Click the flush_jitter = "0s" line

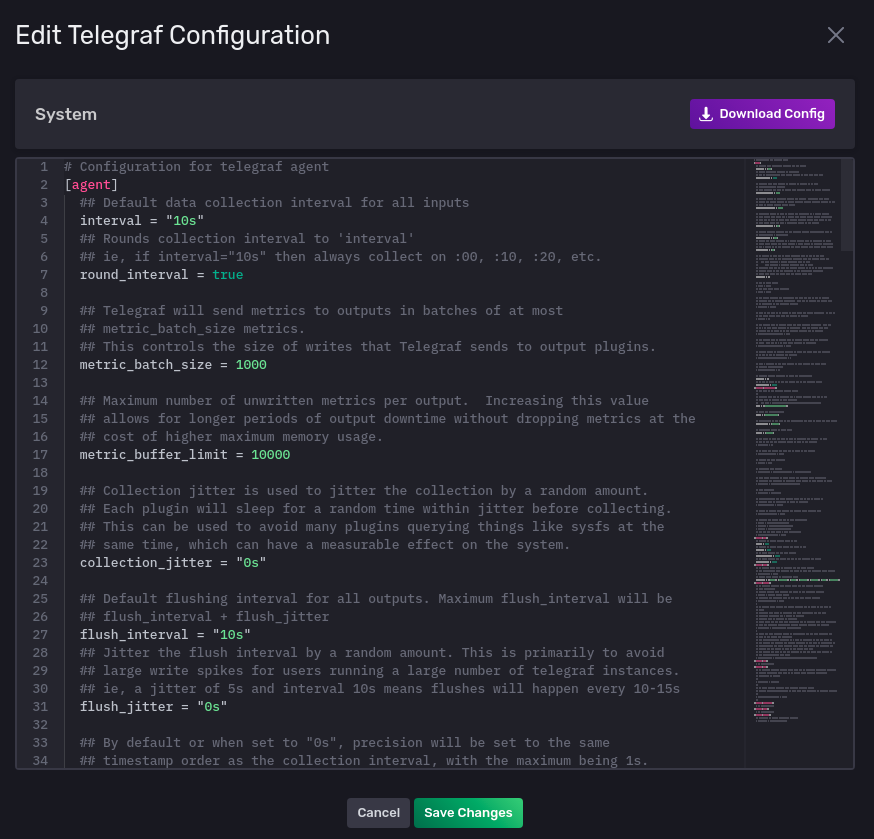point(153,706)
